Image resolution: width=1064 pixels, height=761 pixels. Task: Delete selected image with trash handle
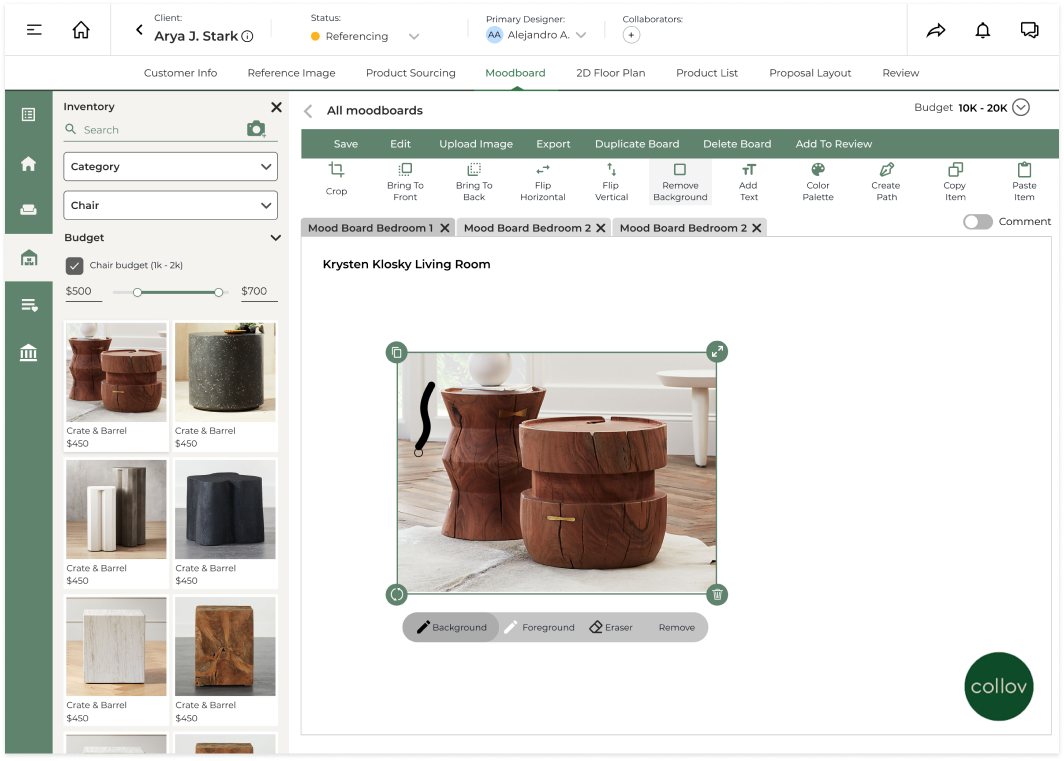[x=717, y=595]
